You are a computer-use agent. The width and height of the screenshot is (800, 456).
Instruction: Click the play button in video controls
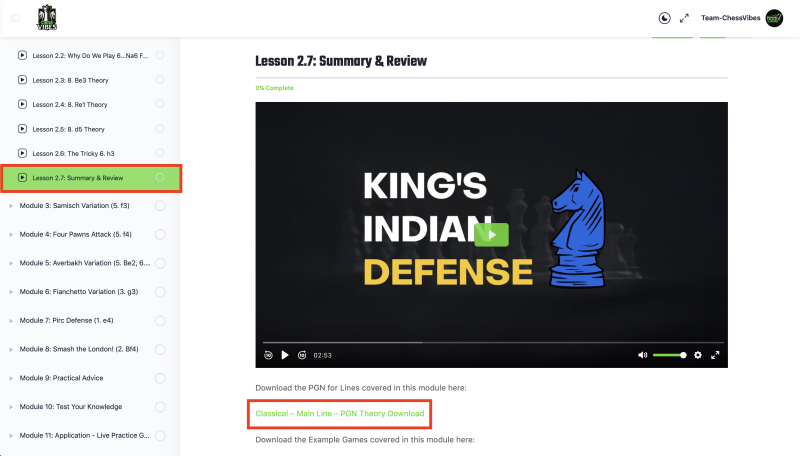(x=285, y=355)
